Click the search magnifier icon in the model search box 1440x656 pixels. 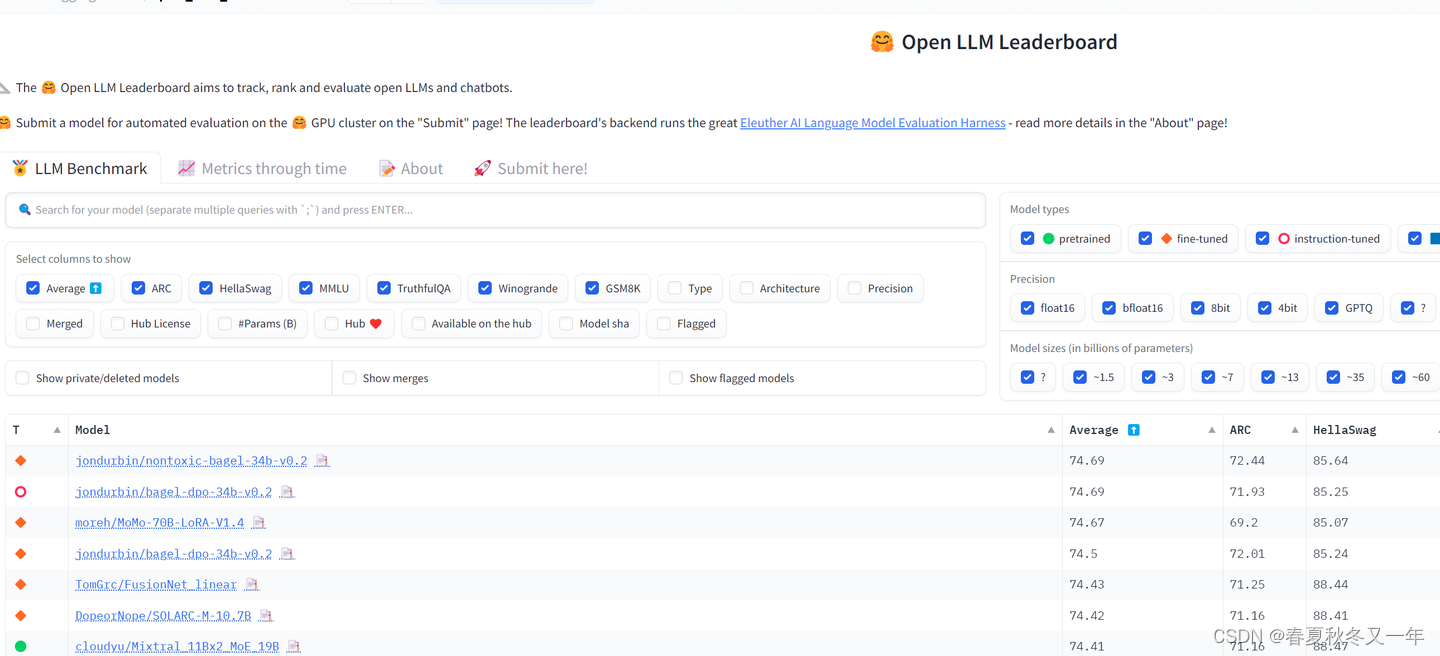25,210
